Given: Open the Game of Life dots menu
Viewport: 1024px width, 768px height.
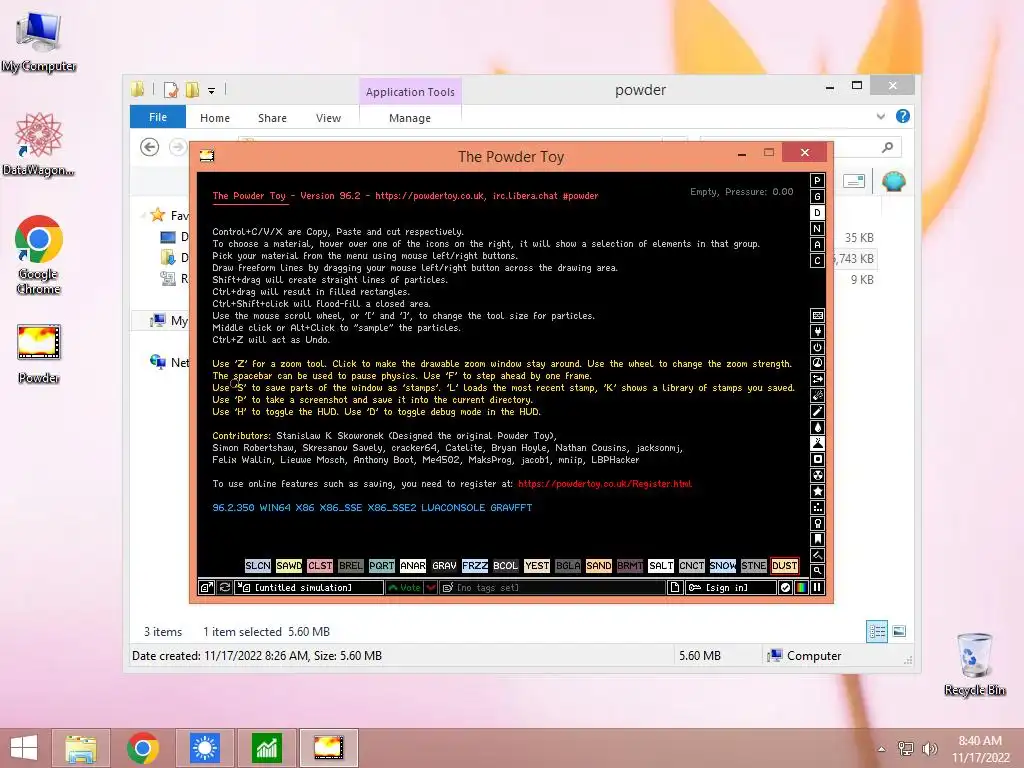Looking at the screenshot, I should (817, 507).
